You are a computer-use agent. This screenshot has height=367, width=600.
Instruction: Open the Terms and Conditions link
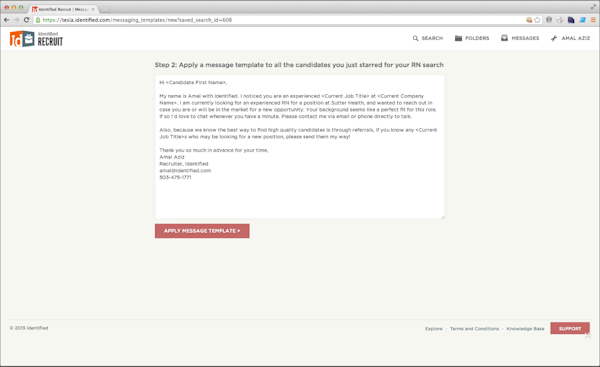(x=474, y=329)
